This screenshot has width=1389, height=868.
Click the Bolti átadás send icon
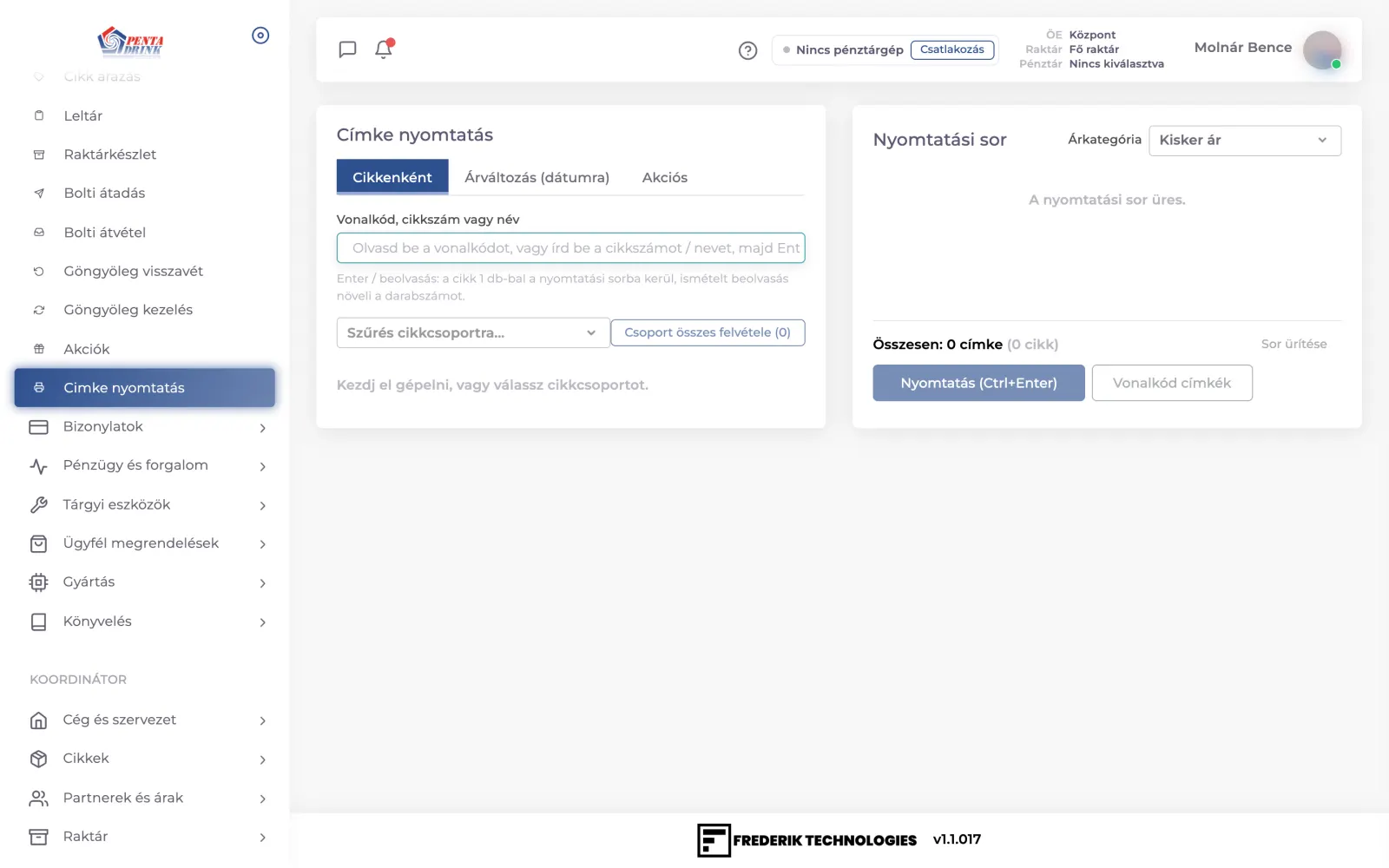[x=39, y=194]
